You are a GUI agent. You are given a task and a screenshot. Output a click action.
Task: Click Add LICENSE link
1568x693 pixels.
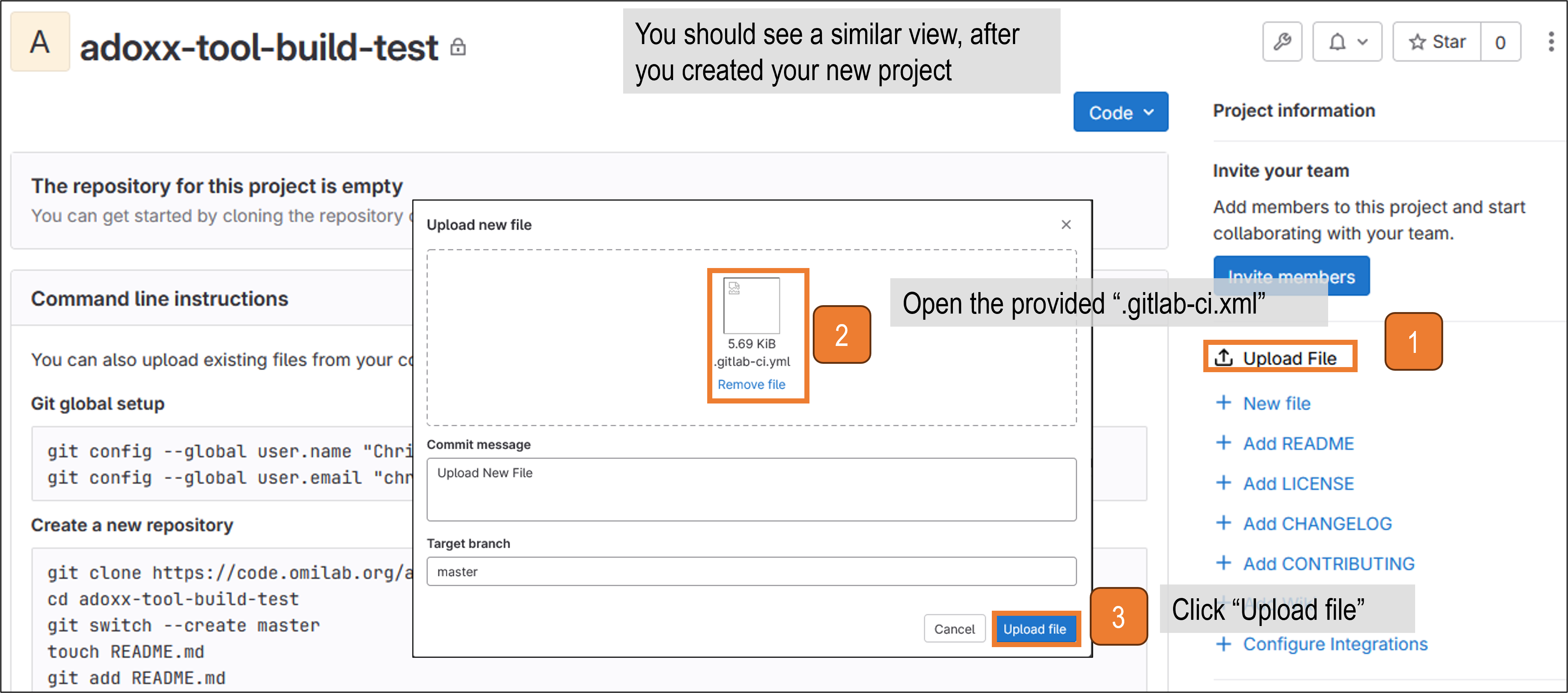point(1298,484)
